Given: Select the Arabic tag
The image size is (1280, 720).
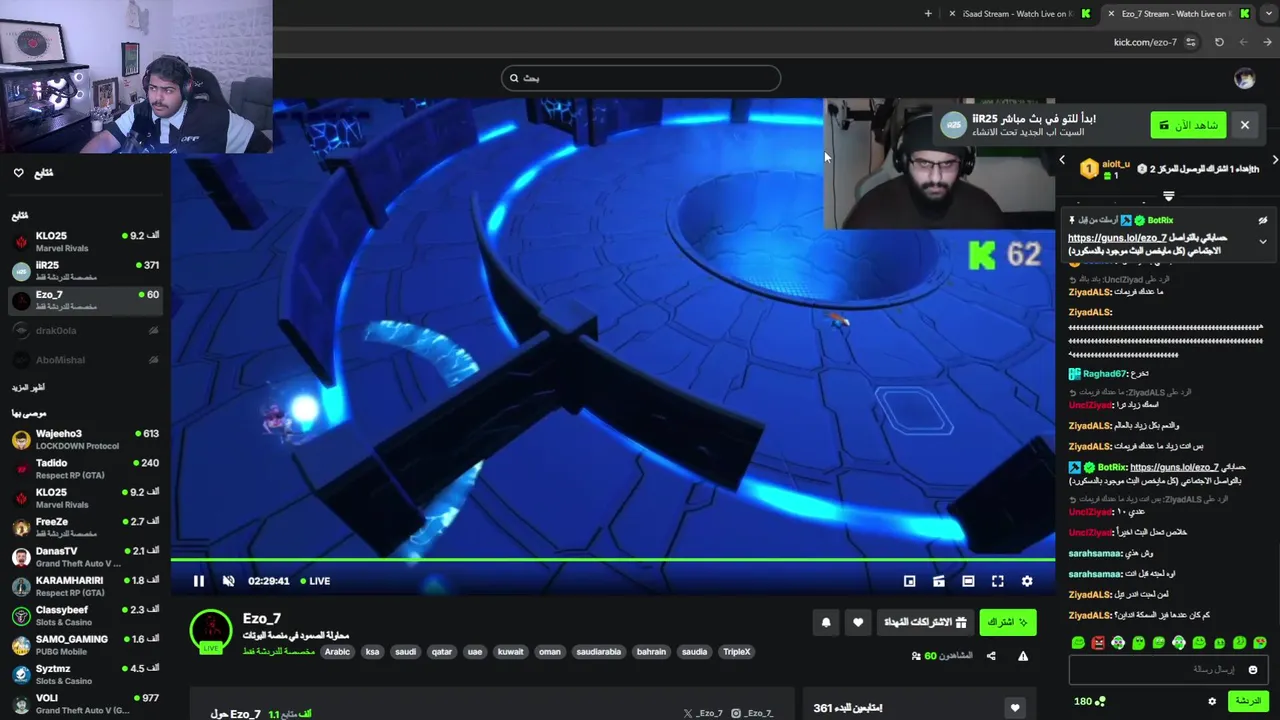Looking at the screenshot, I should [337, 652].
